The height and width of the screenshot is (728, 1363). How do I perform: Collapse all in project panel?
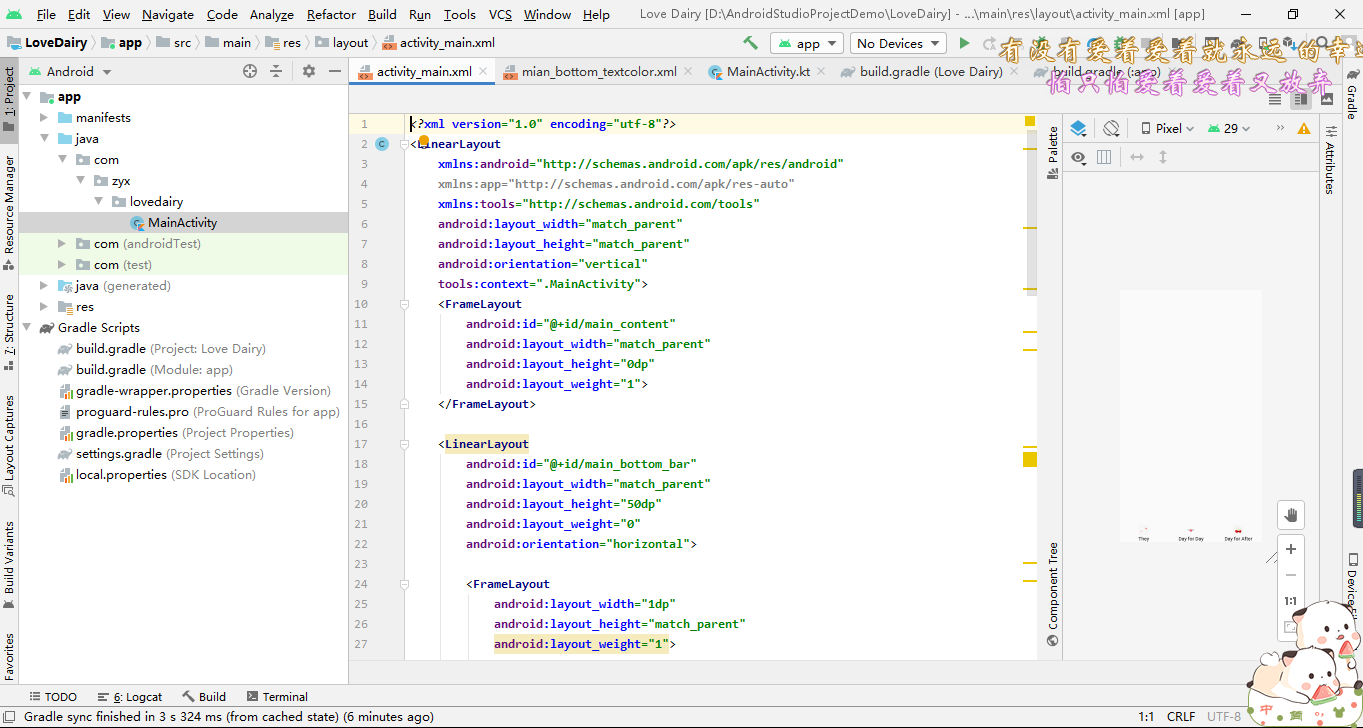click(276, 71)
